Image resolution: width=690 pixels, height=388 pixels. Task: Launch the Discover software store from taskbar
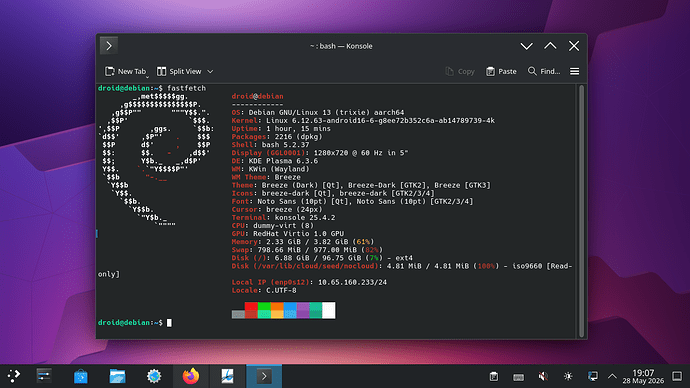point(81,376)
